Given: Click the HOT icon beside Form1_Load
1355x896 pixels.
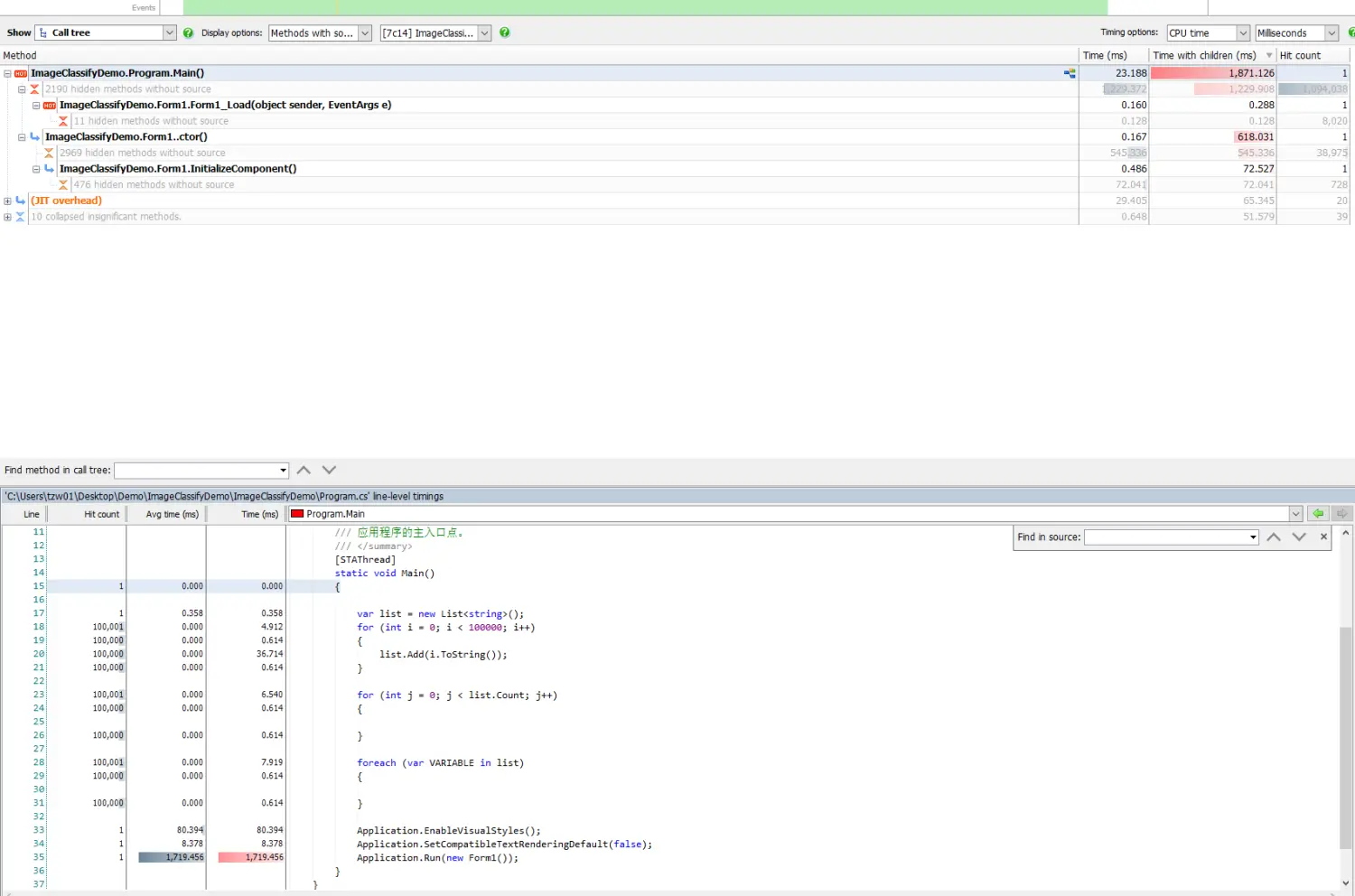Looking at the screenshot, I should click(50, 106).
